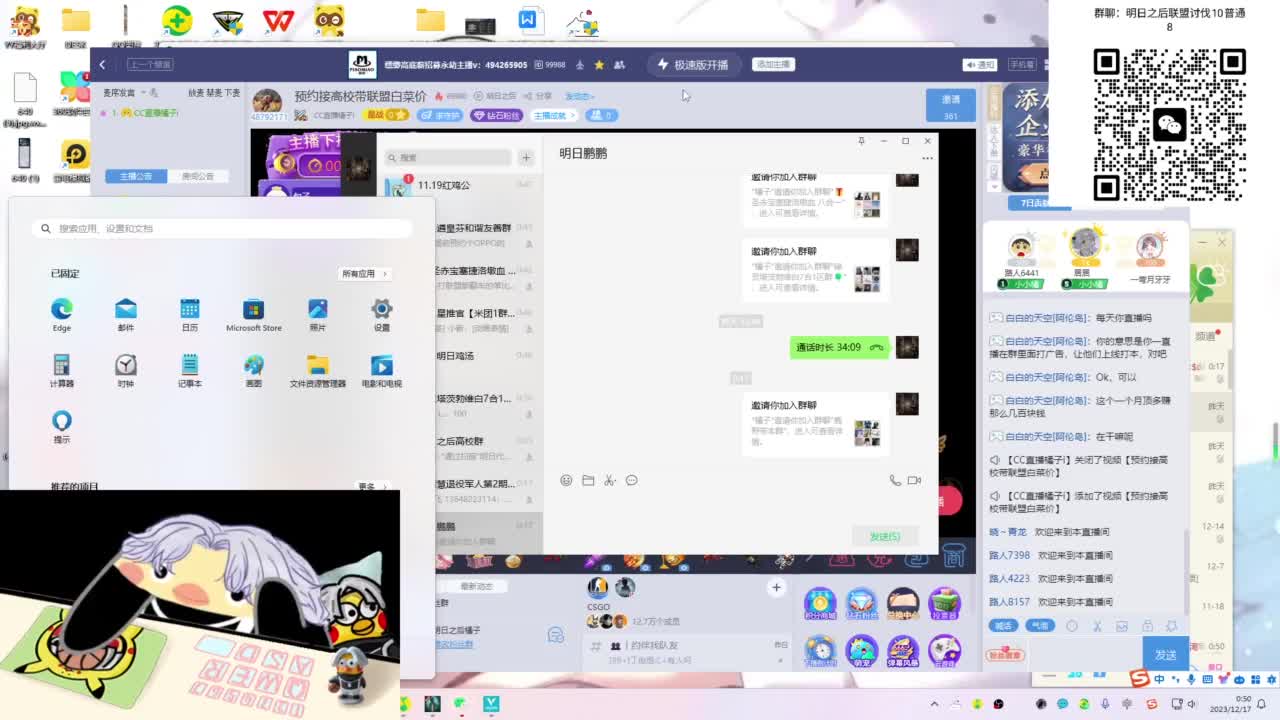Viewport: 1280px width, 720px height.
Task: Click the back arrow in streaming app header
Action: click(102, 65)
